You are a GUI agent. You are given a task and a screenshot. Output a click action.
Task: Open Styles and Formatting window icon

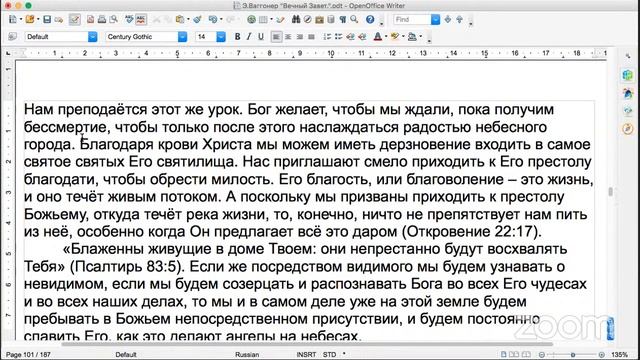tap(13, 37)
